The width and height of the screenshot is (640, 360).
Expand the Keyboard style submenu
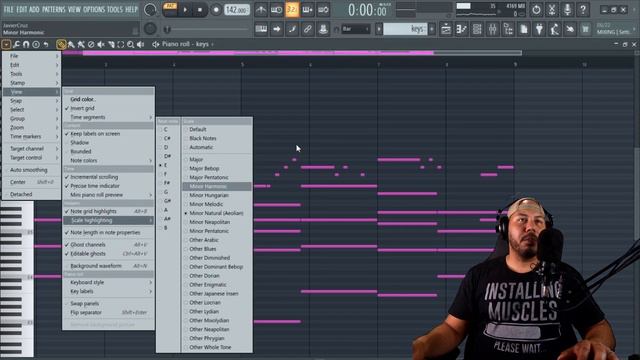point(109,282)
